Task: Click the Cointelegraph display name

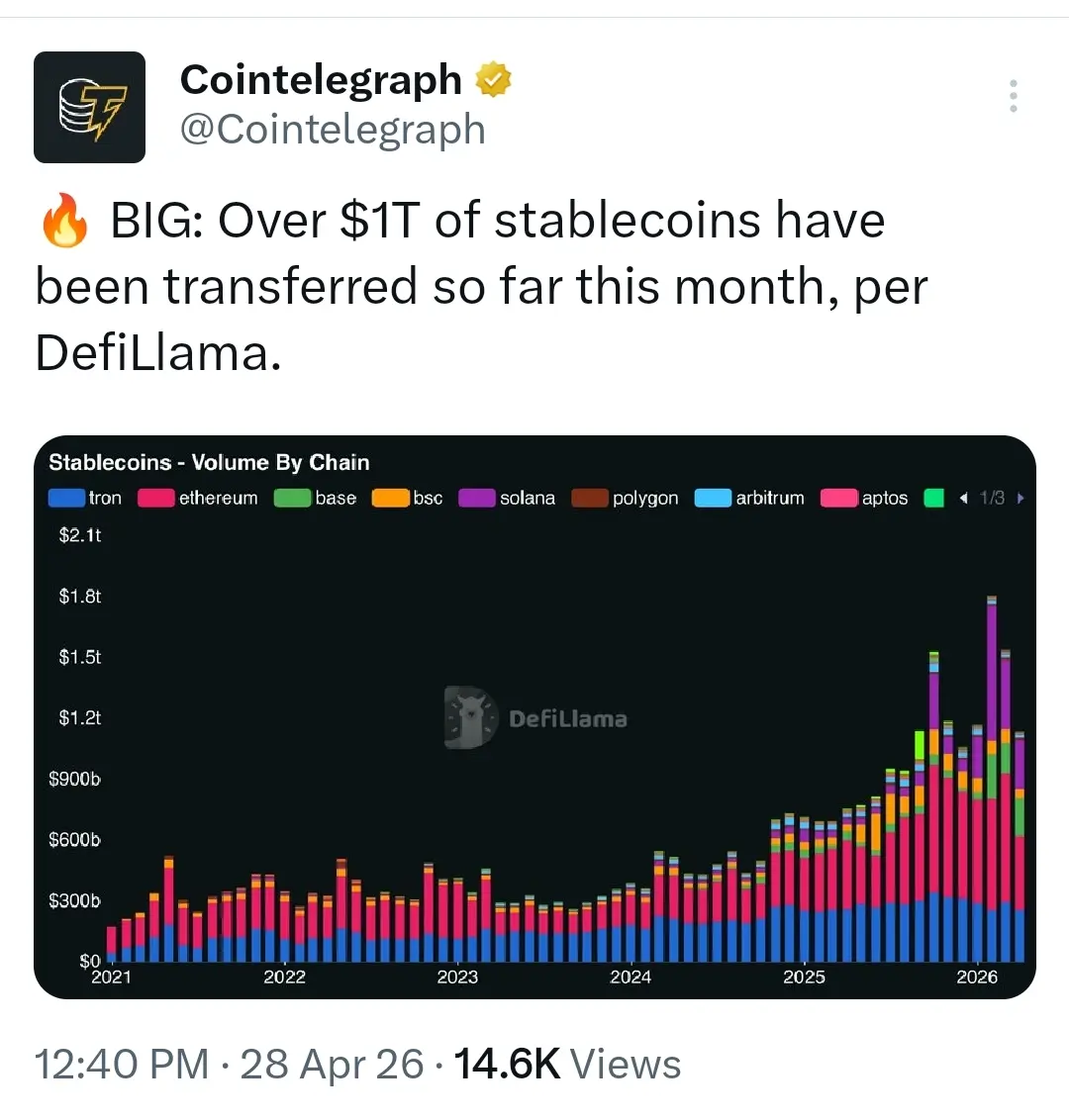Action: point(321,79)
